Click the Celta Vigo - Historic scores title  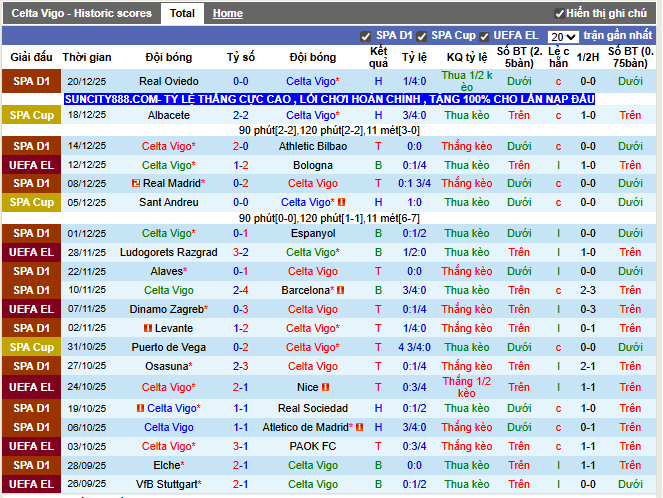pyautogui.click(x=81, y=14)
